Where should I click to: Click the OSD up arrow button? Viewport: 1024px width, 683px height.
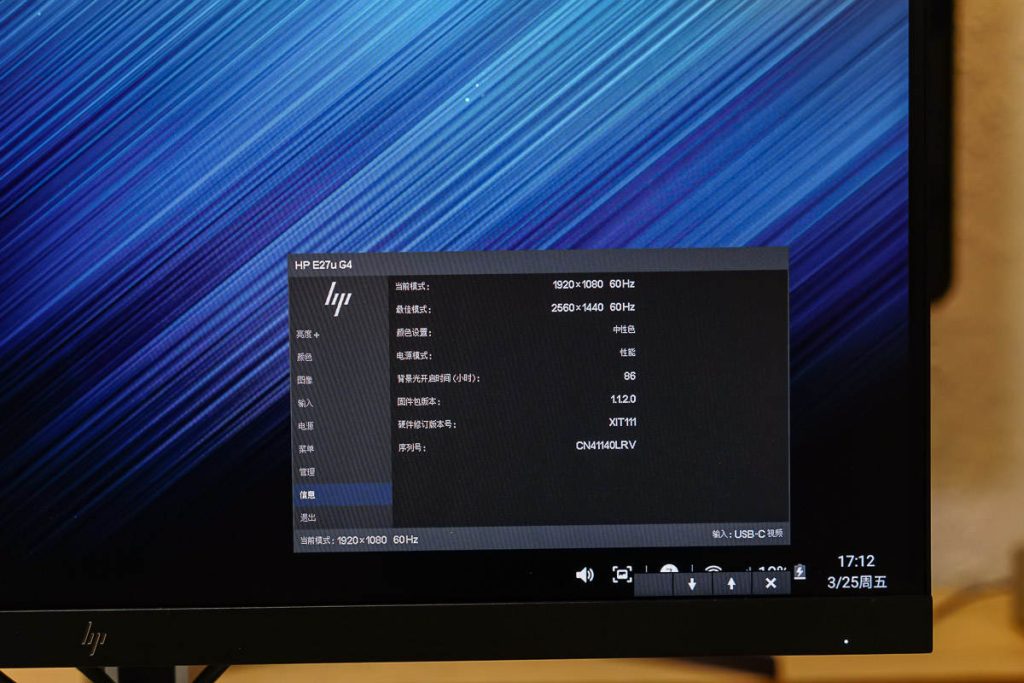tap(731, 584)
